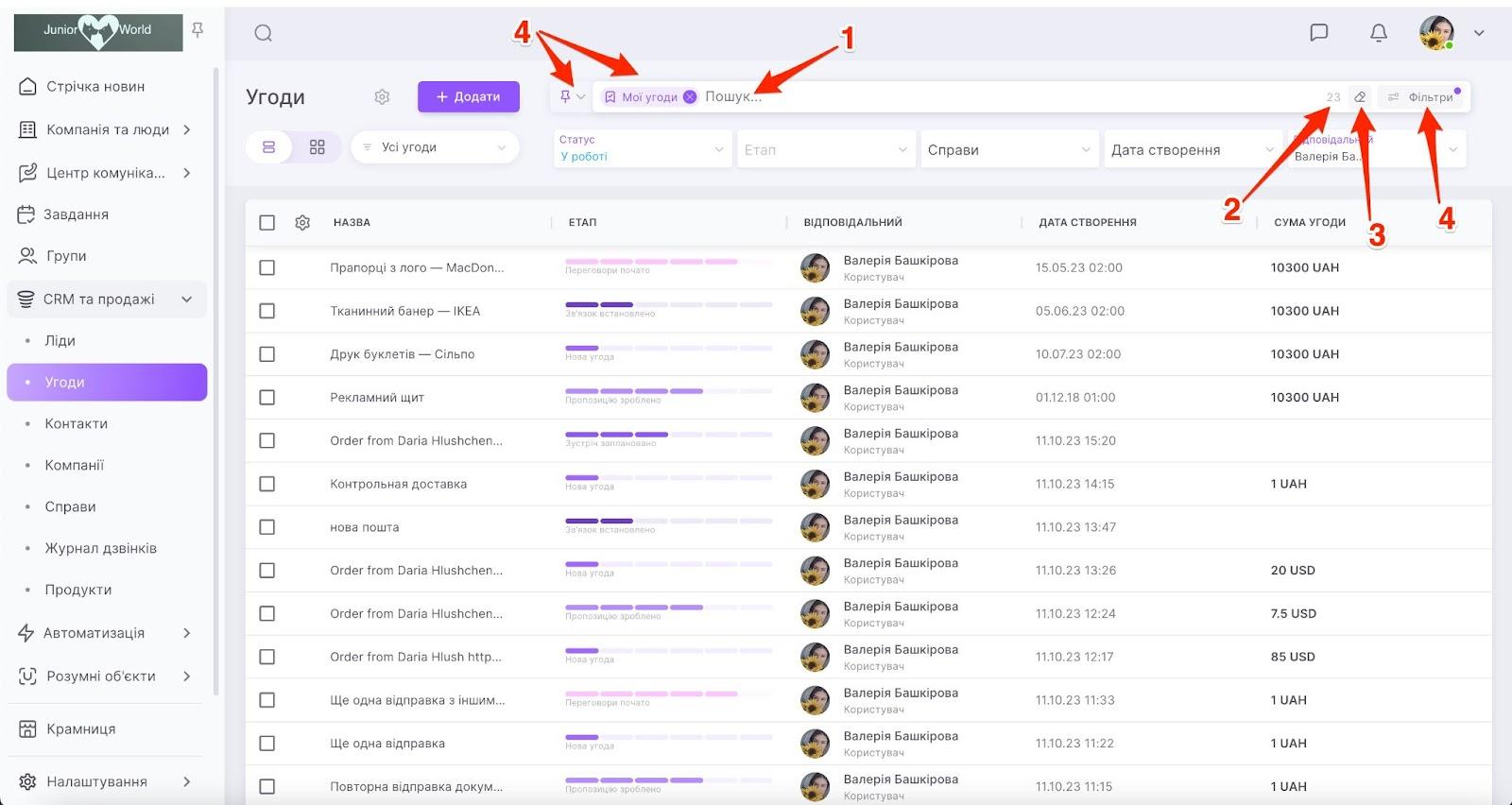Click the Додати button

pyautogui.click(x=469, y=97)
